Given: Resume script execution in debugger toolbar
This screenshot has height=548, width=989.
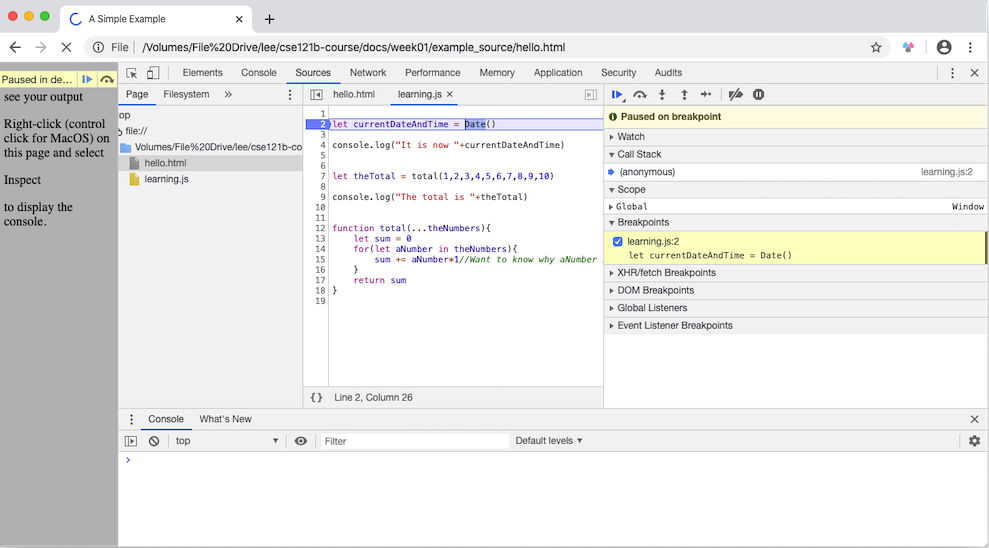Looking at the screenshot, I should click(617, 95).
